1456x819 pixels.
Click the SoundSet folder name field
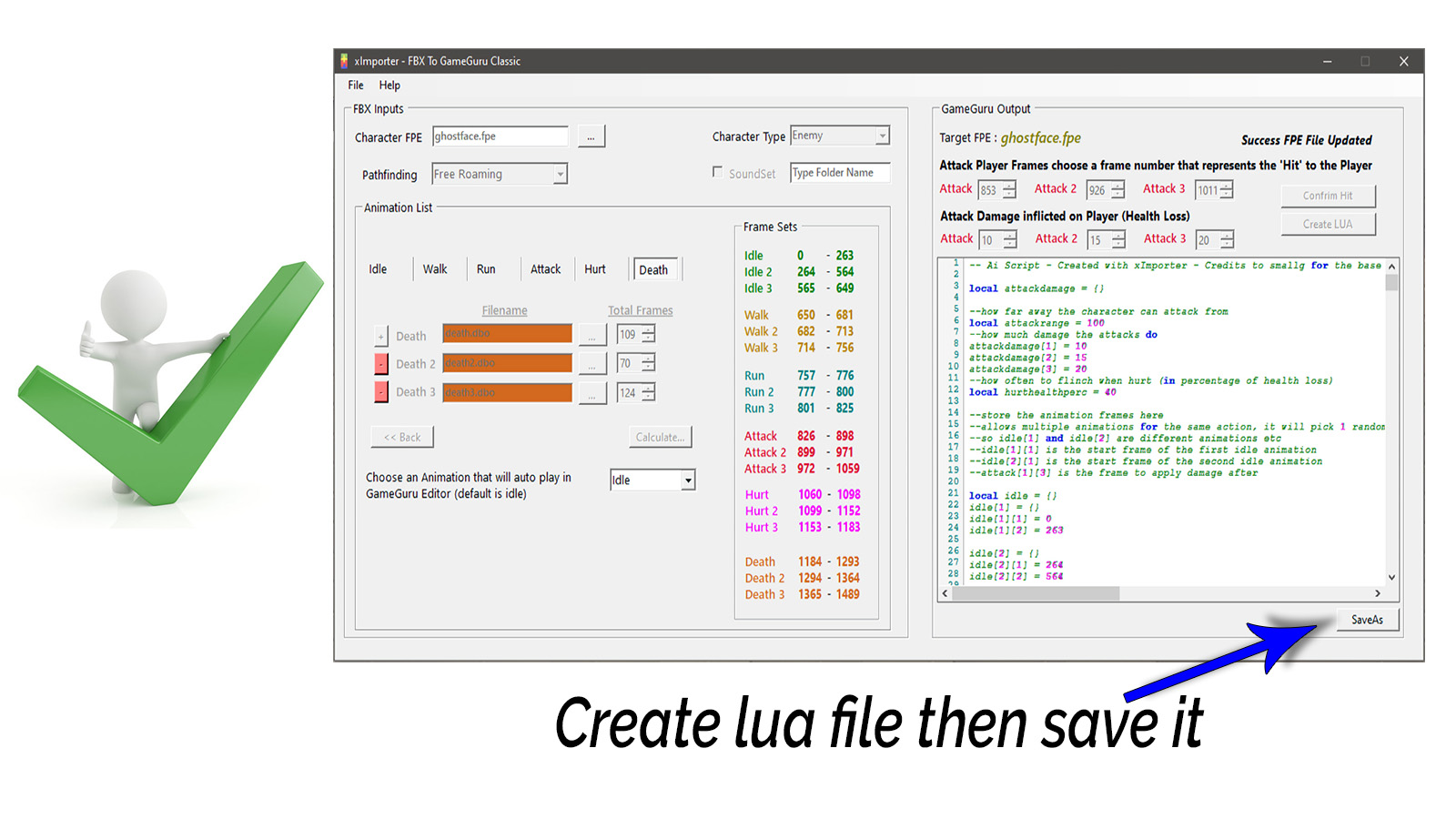point(840,173)
